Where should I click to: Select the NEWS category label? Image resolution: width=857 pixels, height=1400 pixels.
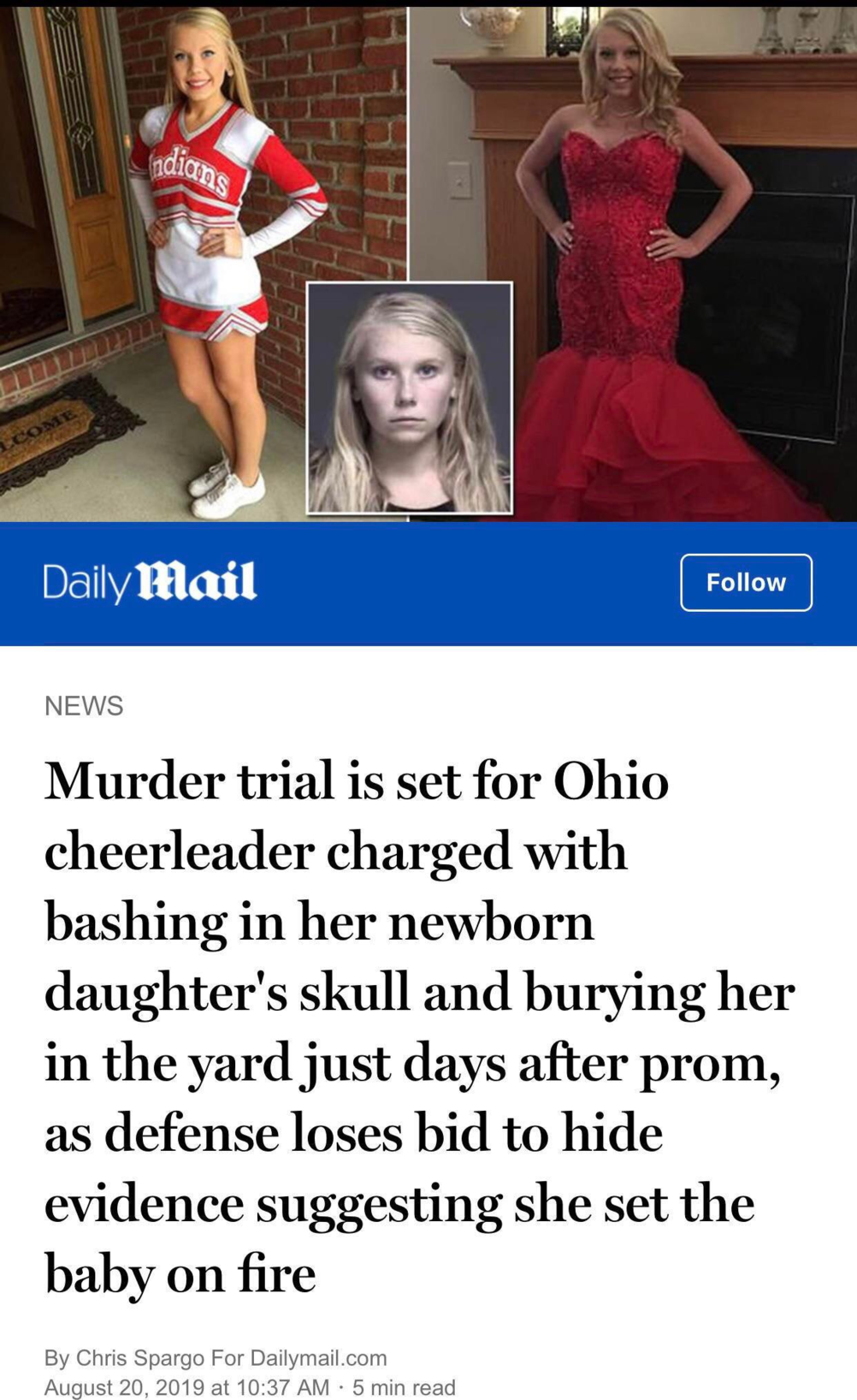(x=84, y=705)
